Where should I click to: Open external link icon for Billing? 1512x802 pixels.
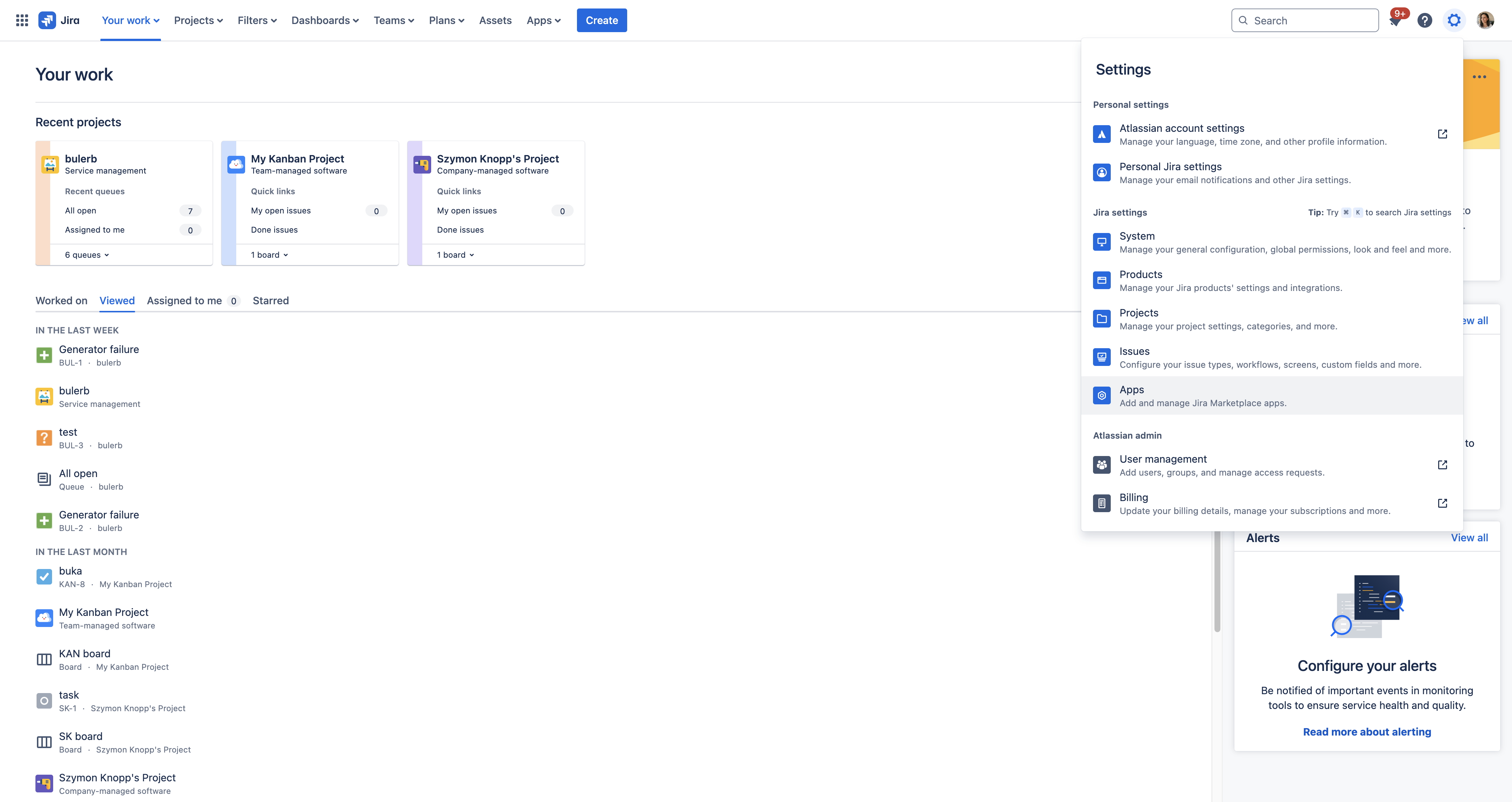point(1442,503)
